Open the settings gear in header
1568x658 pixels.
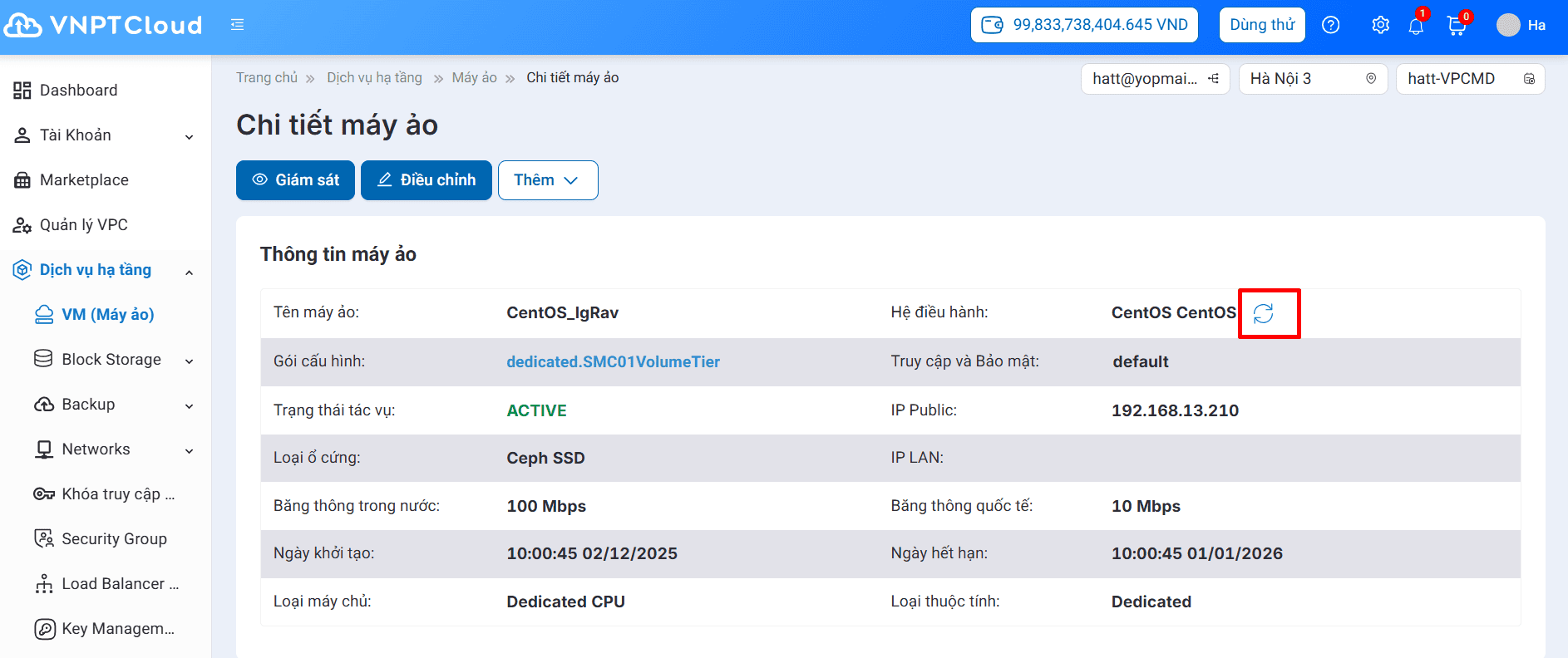click(1380, 25)
